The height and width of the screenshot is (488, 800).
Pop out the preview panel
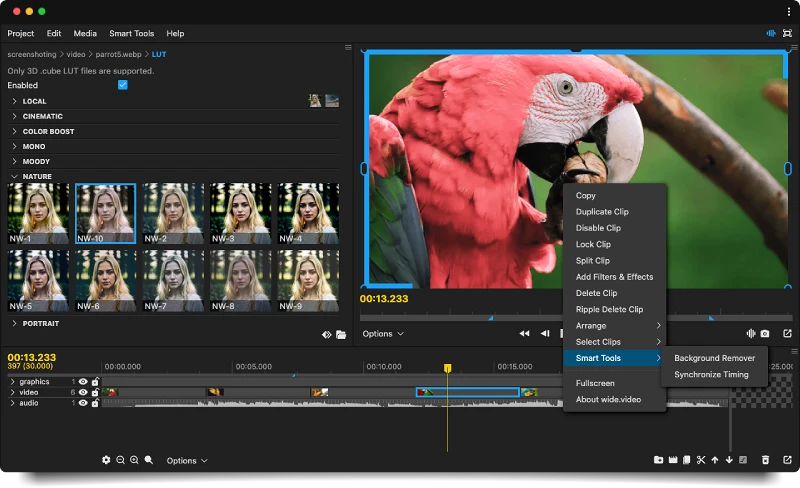(787, 333)
